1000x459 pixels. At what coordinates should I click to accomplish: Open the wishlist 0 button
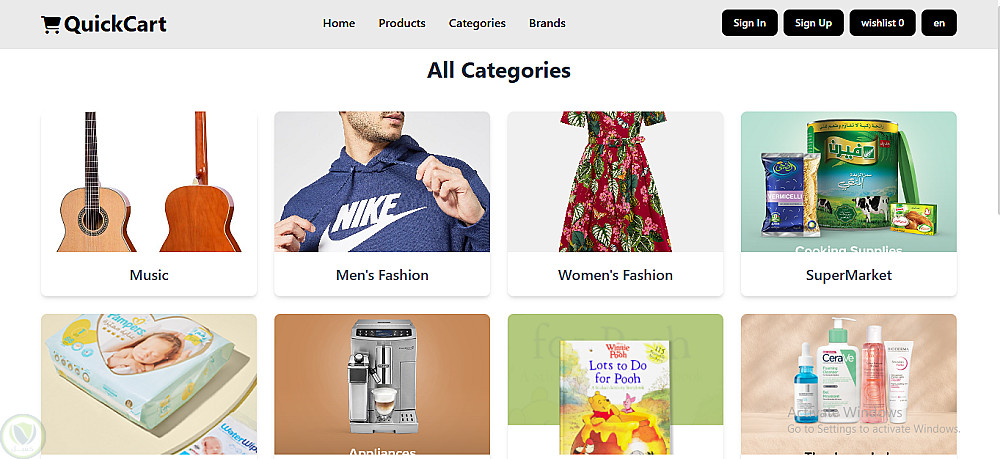coord(882,23)
